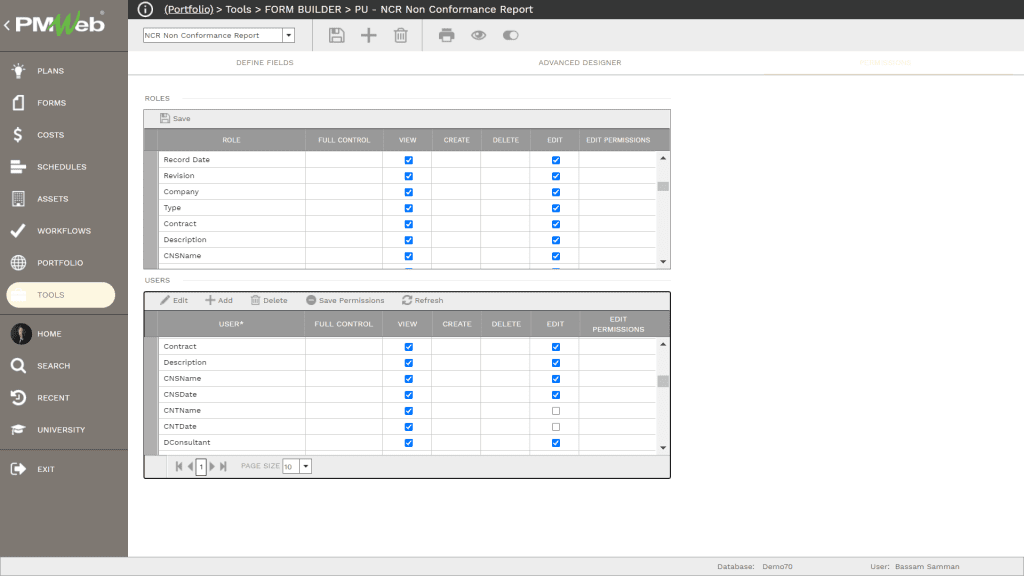Screen dimensions: 1024x576
Task: Switch to the faded Permissions tab
Action: pos(885,63)
